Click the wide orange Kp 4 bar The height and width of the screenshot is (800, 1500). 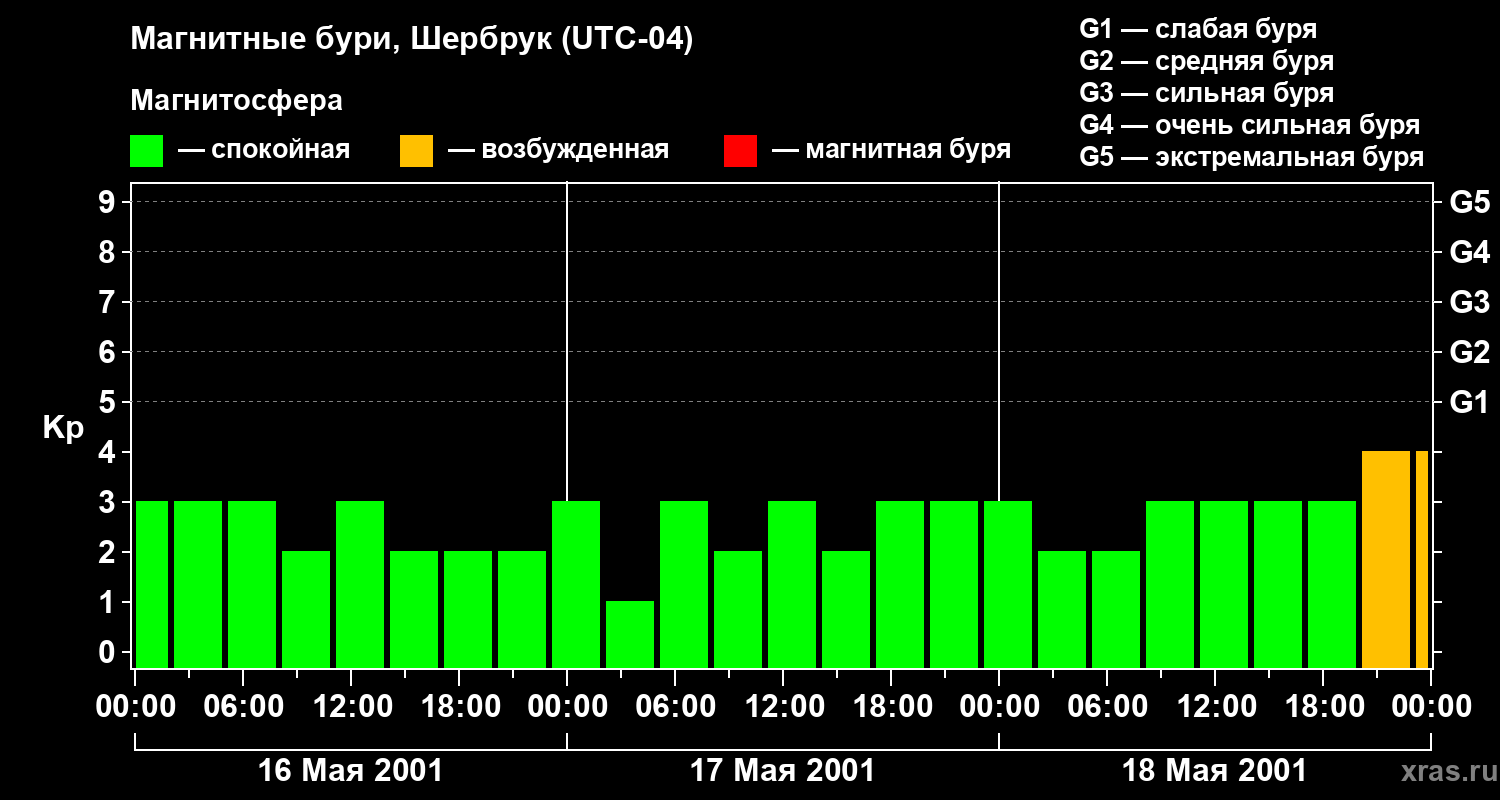[x=1386, y=559]
